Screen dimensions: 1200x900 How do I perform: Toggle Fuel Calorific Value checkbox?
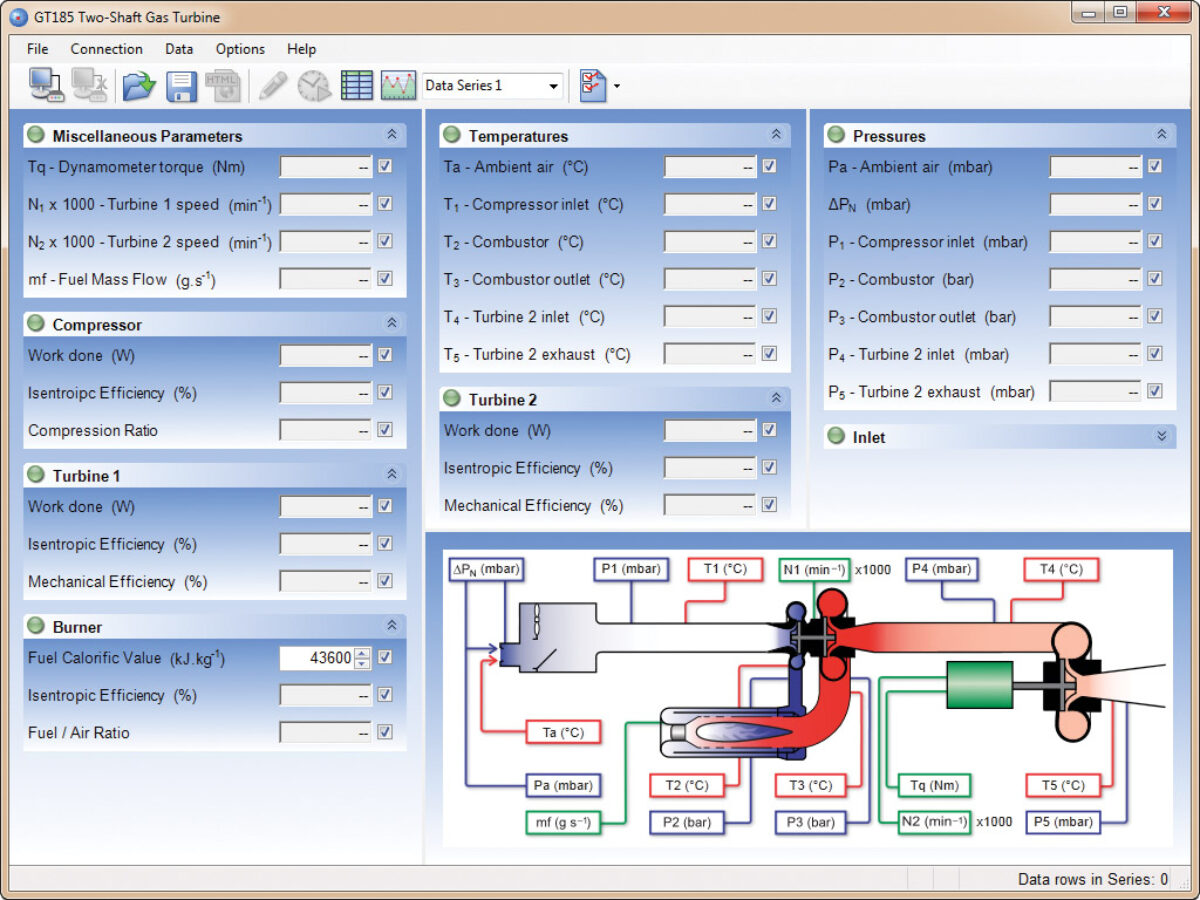point(385,657)
